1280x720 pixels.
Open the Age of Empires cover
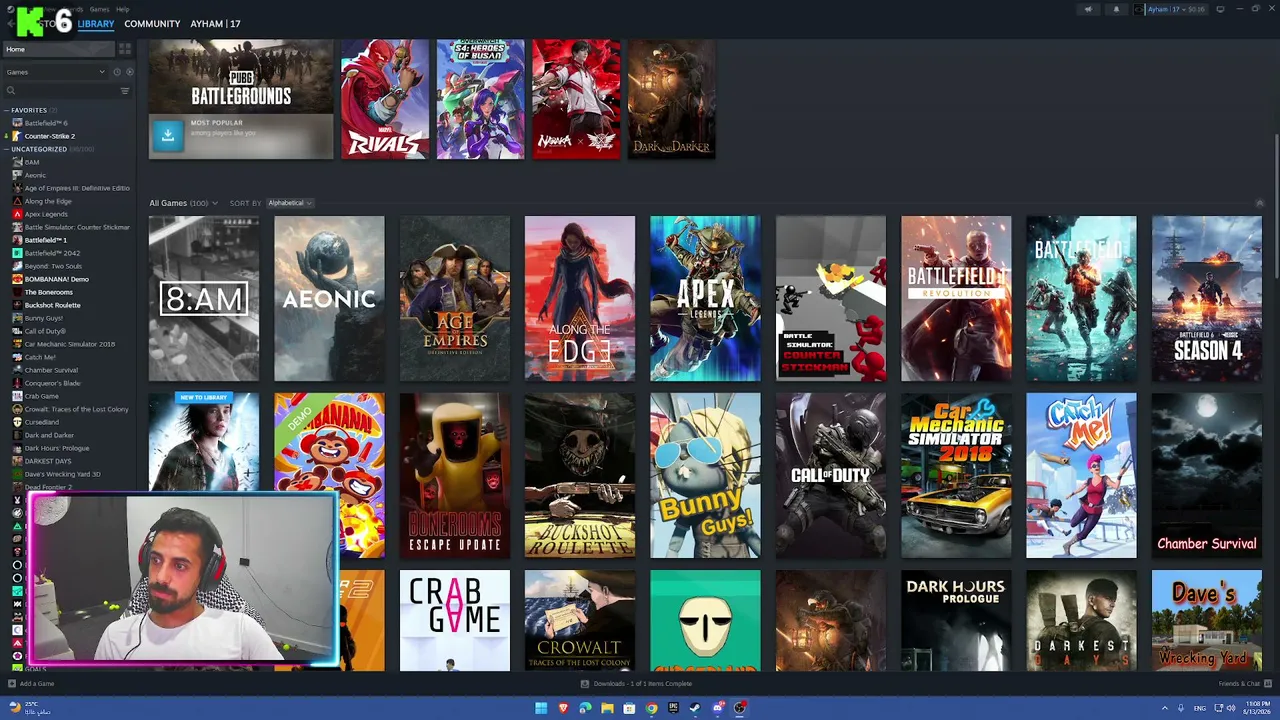[x=455, y=298]
